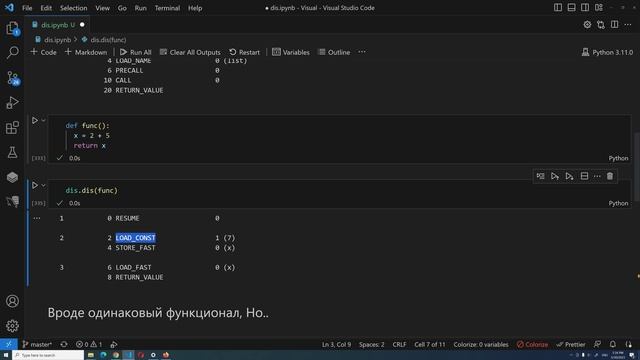Open the Run menu
This screenshot has width=640, height=360.
140,8
